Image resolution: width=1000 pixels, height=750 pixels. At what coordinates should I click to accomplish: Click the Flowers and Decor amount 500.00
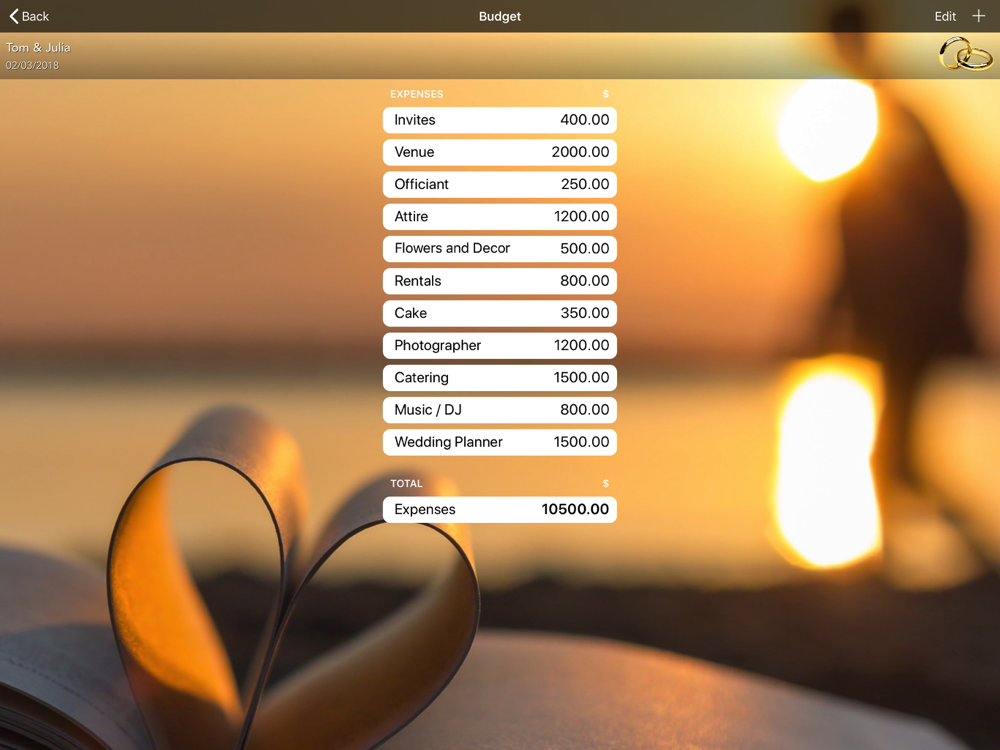(x=585, y=249)
